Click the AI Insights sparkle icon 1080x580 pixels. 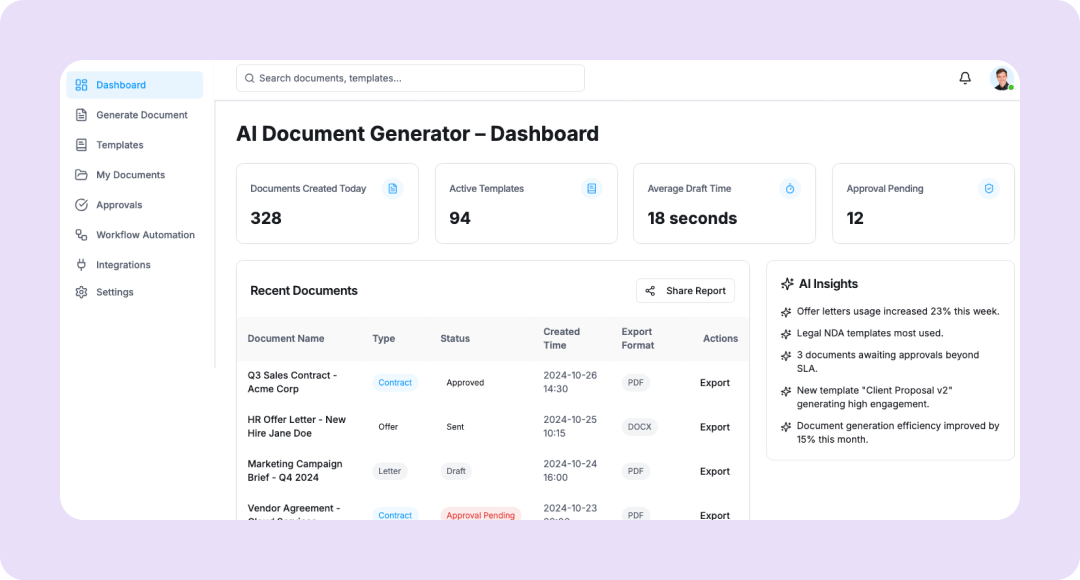[x=787, y=284]
